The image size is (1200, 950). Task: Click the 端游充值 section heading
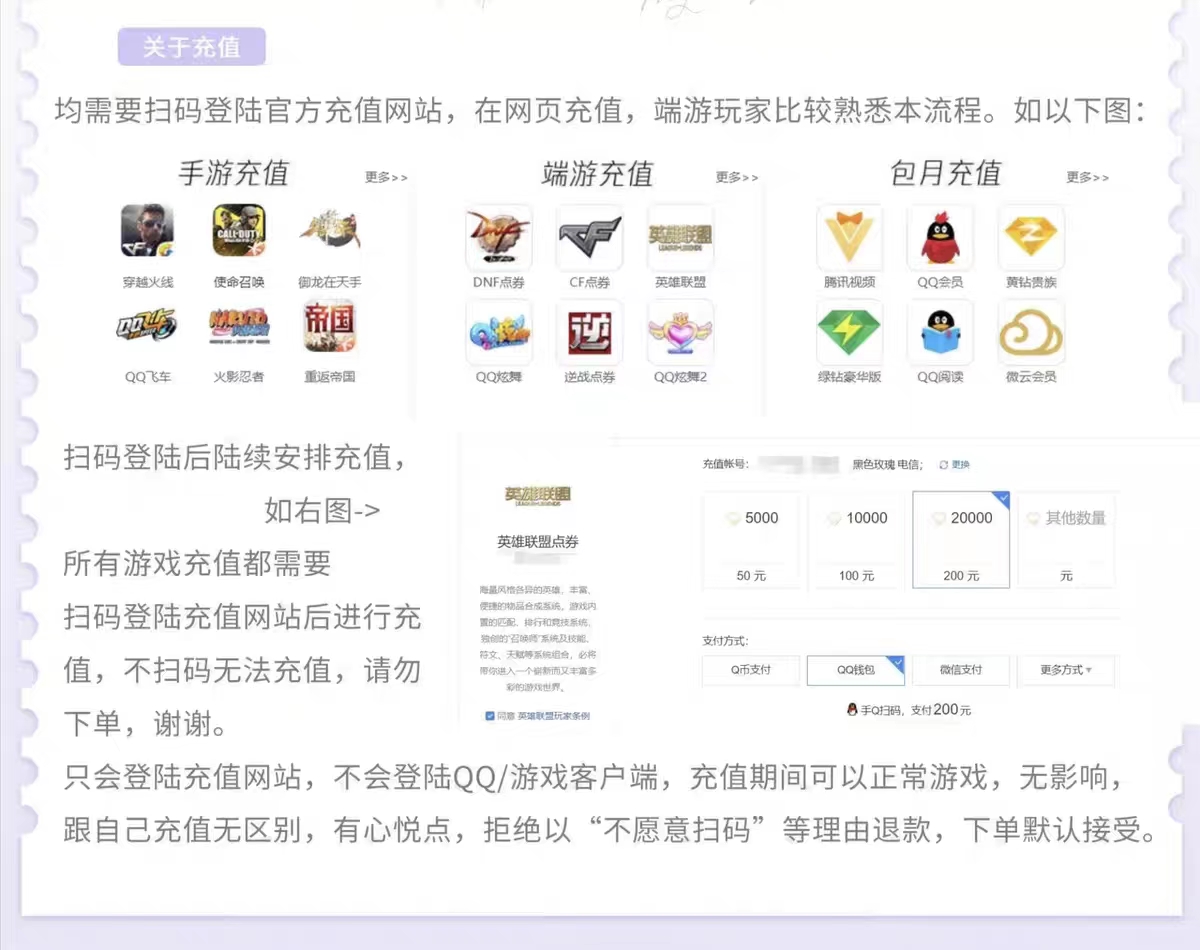tap(597, 173)
